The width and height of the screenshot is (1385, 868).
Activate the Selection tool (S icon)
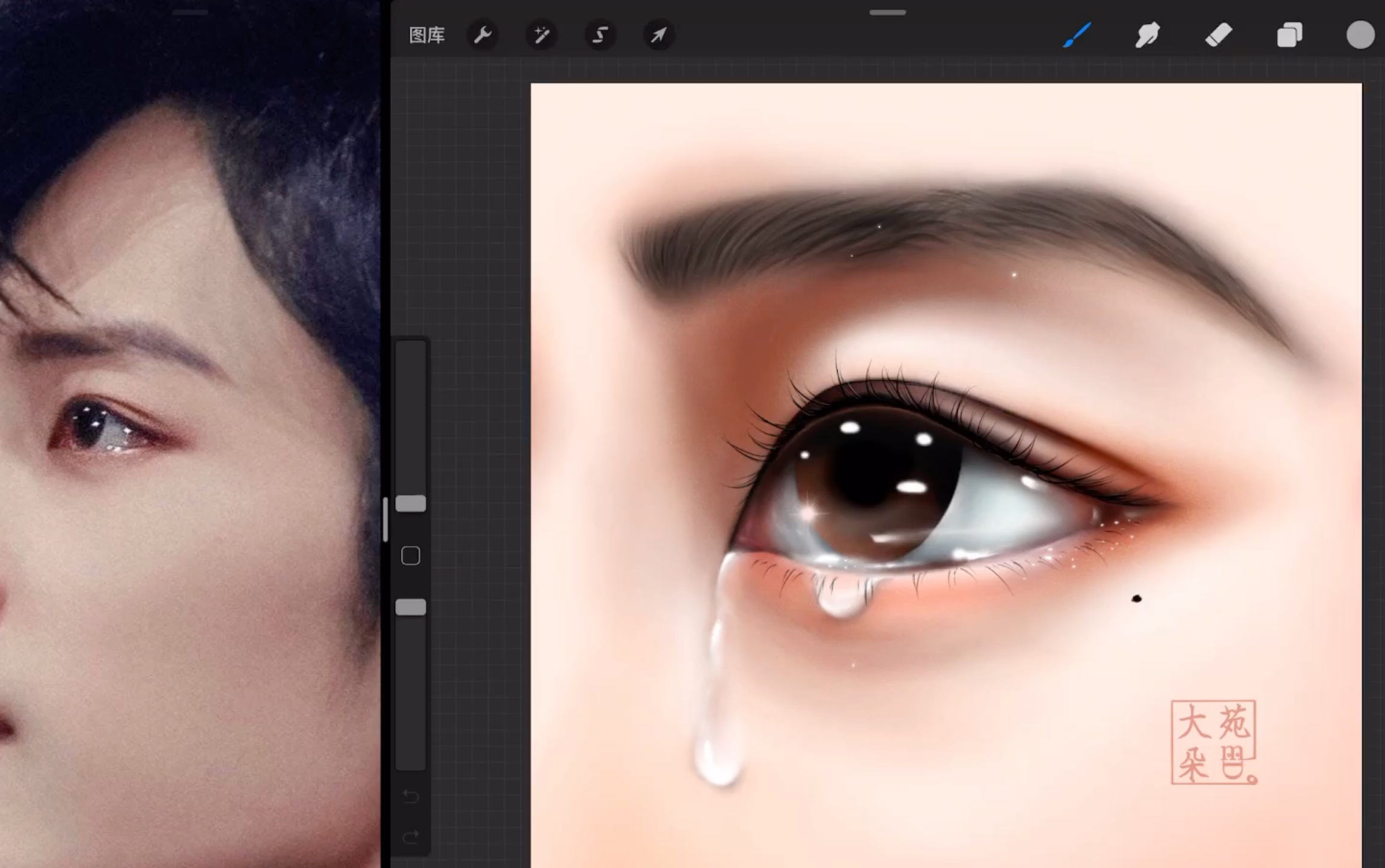600,35
